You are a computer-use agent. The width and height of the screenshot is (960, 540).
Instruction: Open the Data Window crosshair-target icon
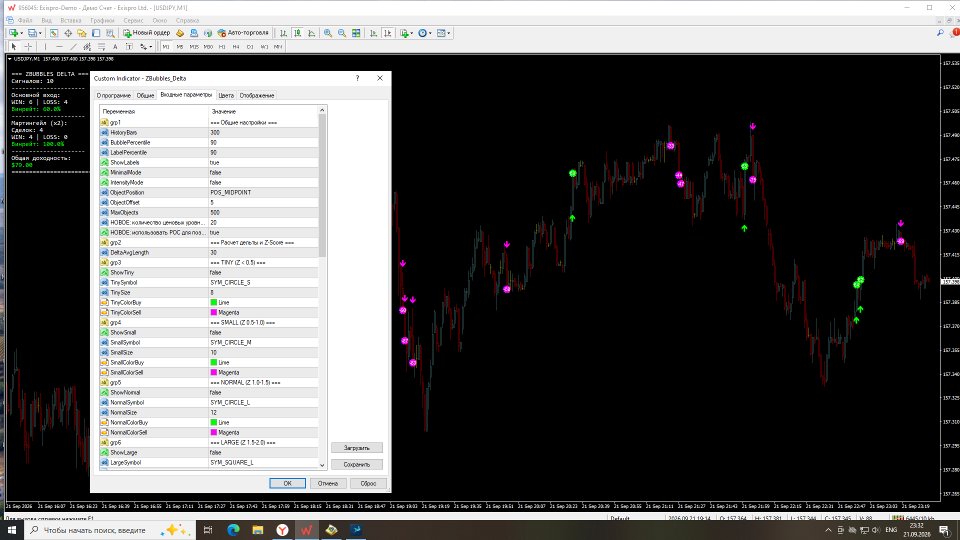[68, 33]
